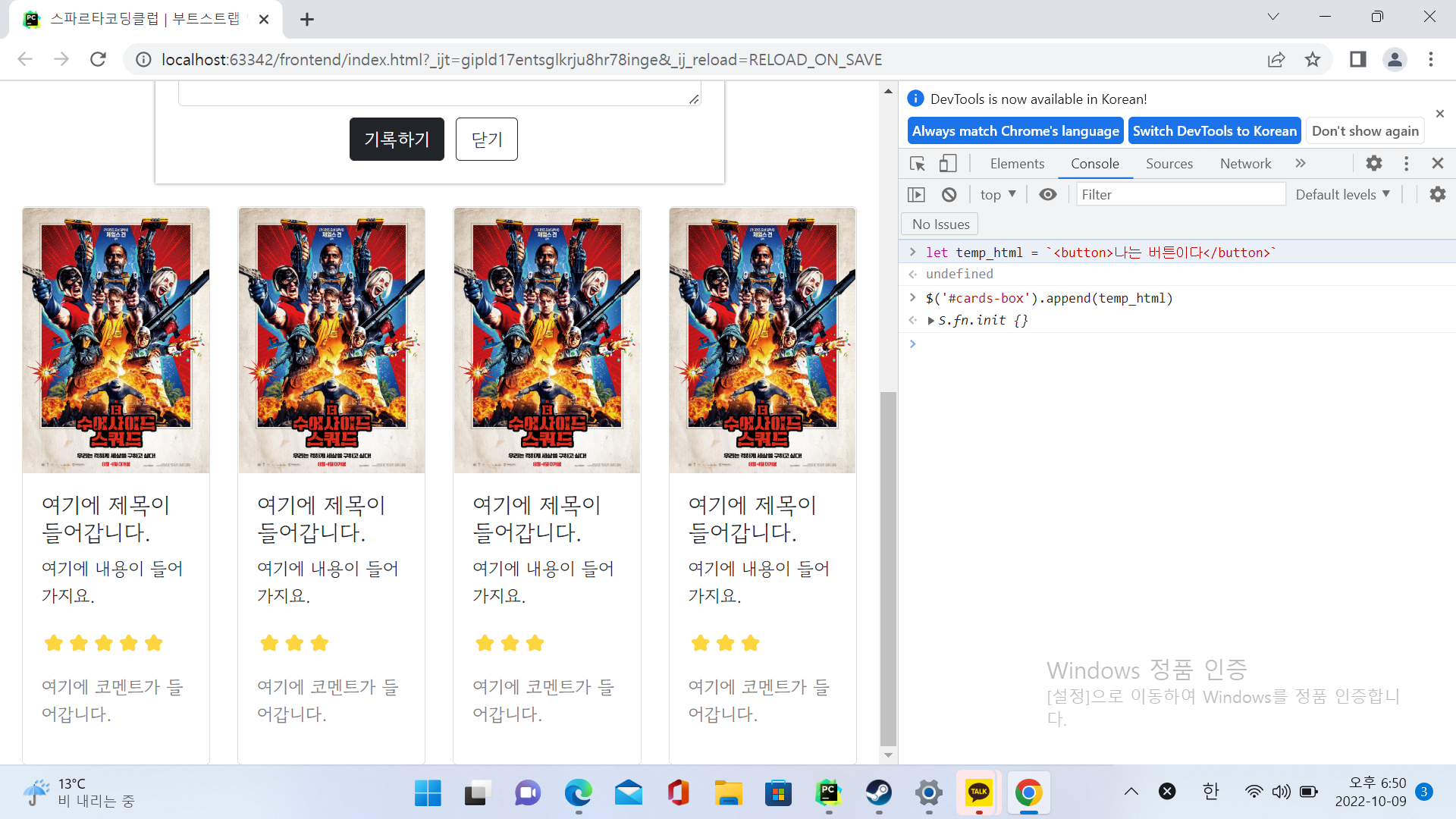Open the tab search chevron
The height and width of the screenshot is (819, 1456).
click(x=1273, y=17)
